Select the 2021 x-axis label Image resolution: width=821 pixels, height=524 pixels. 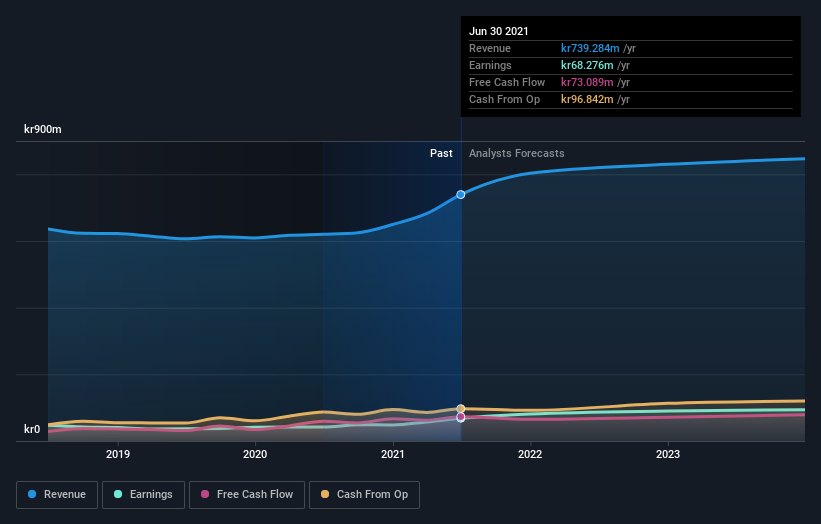393,454
